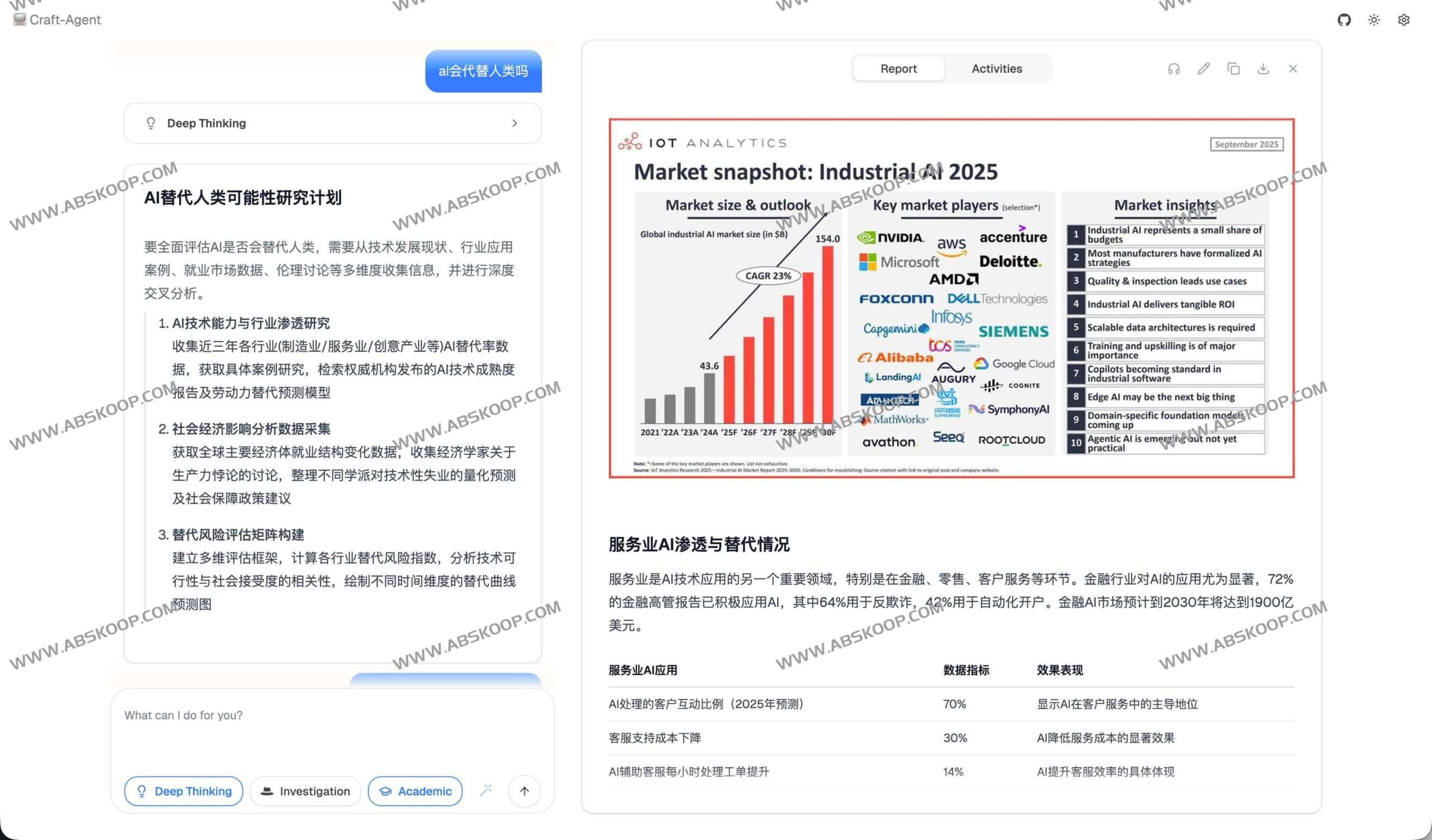
Task: Expand the user message bubble ai会代替人类吗
Action: click(x=482, y=71)
